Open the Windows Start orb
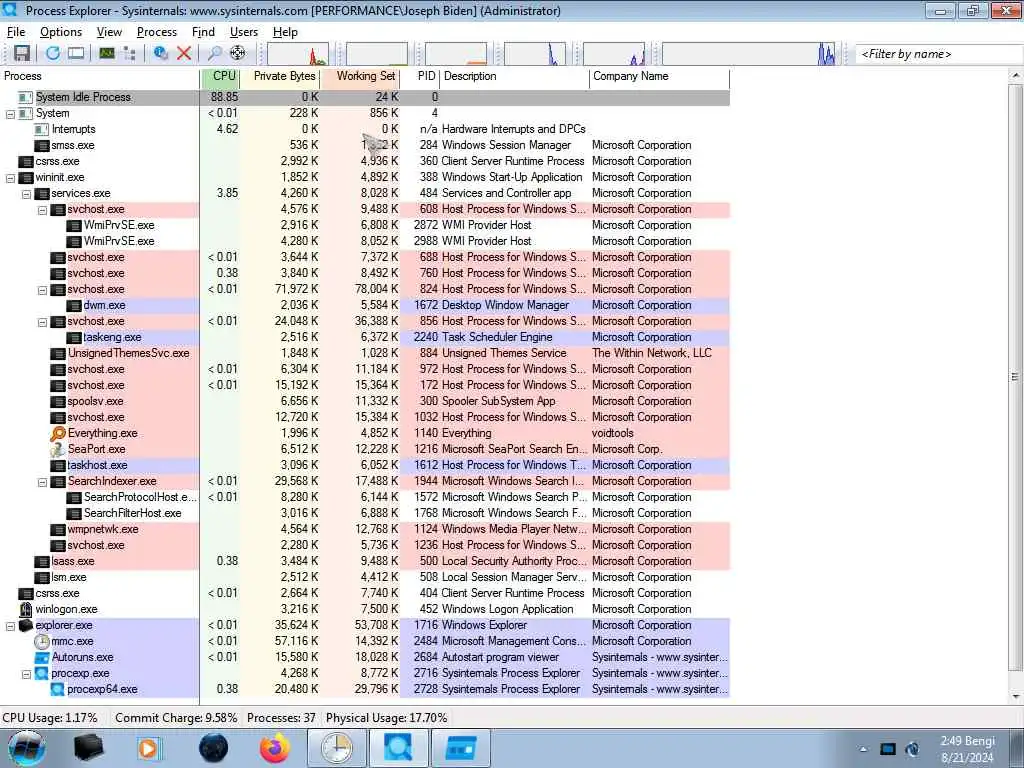Viewport: 1024px width, 768px height. 27,748
